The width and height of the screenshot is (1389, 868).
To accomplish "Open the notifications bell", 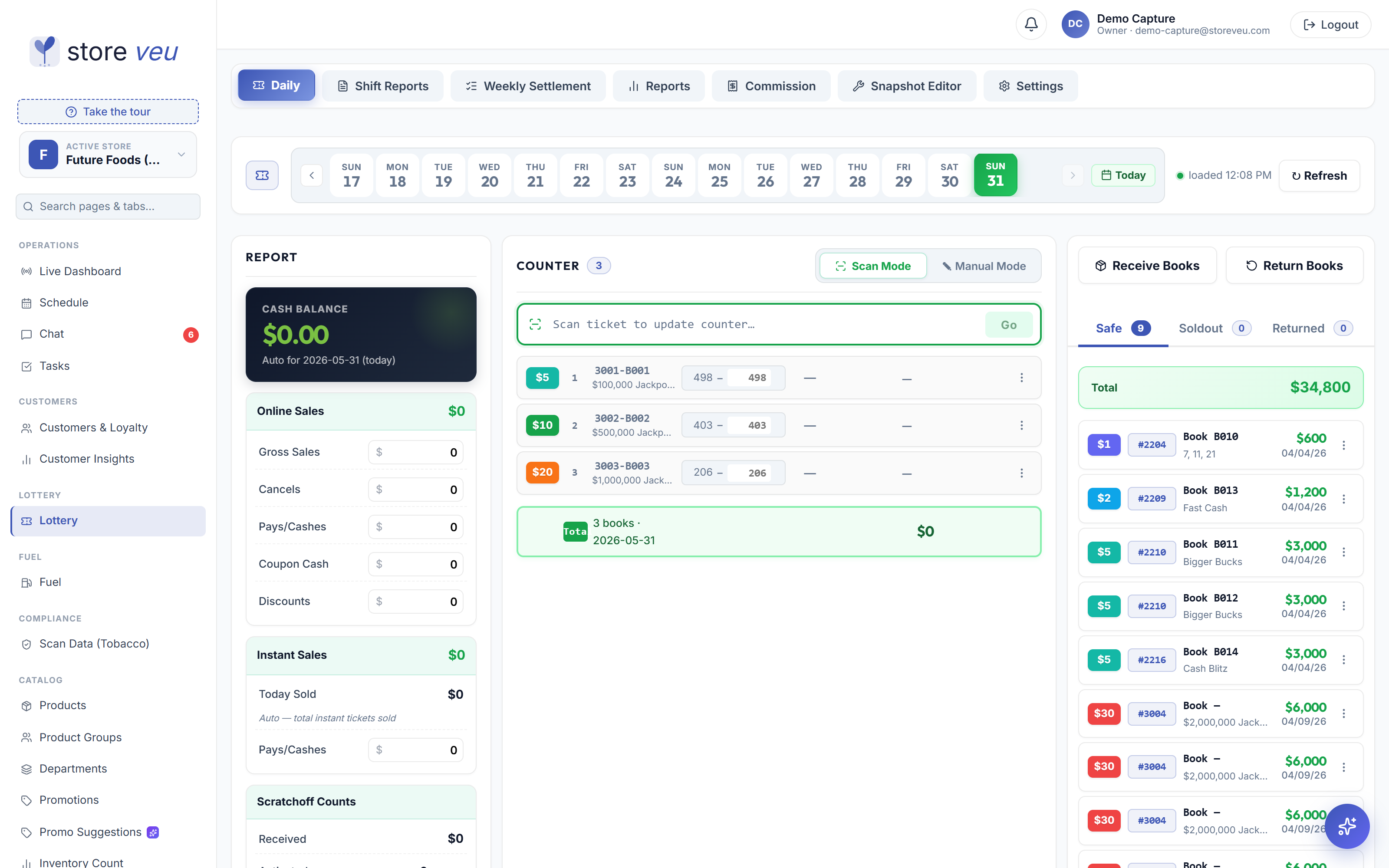I will coord(1031,24).
